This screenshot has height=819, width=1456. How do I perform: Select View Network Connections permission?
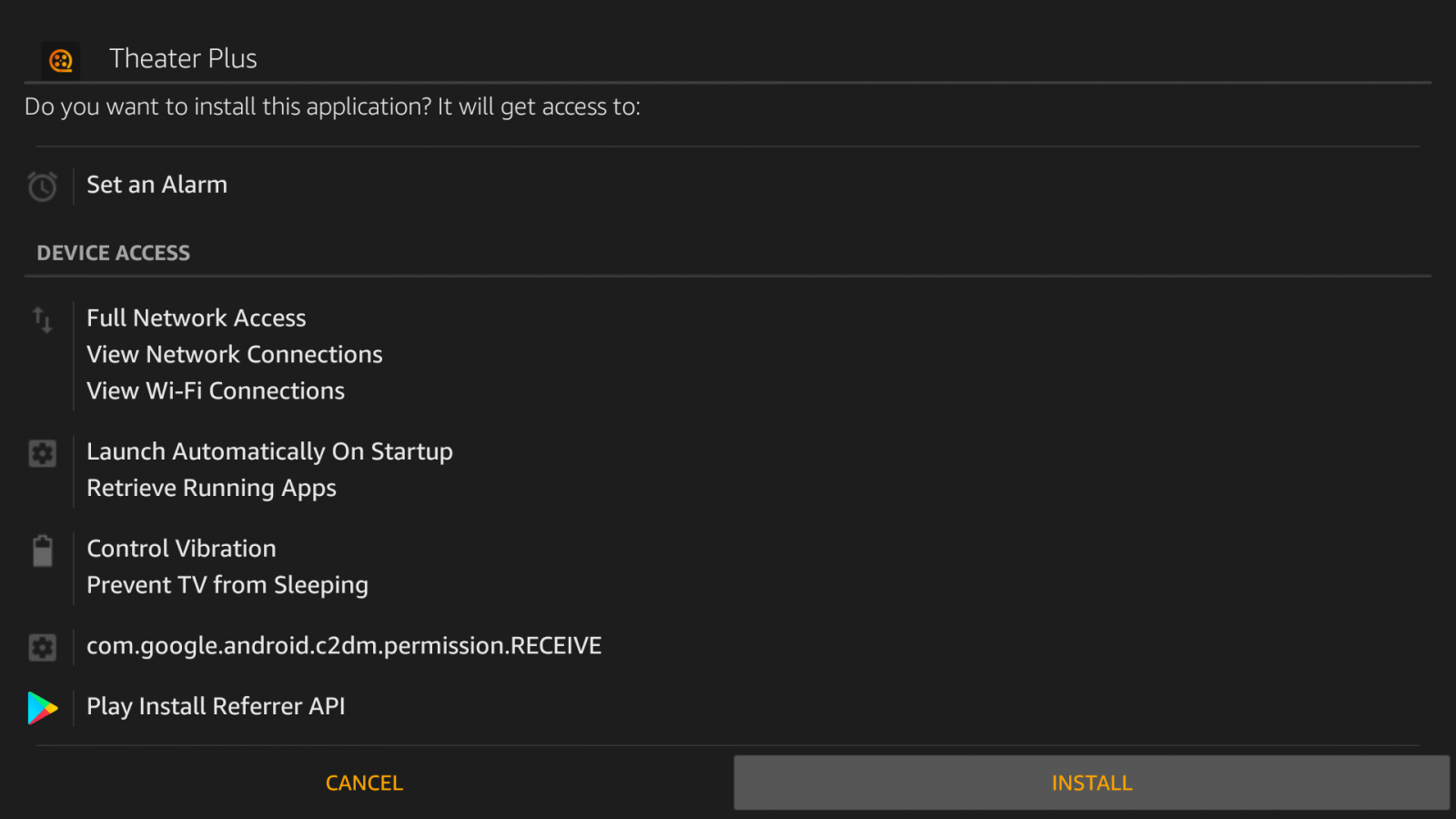pyautogui.click(x=234, y=354)
